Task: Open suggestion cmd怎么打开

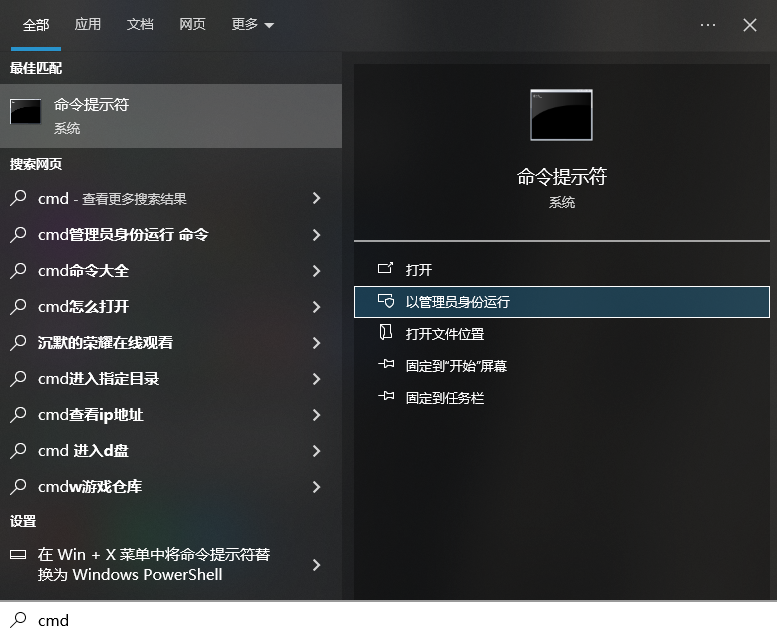Action: point(171,306)
